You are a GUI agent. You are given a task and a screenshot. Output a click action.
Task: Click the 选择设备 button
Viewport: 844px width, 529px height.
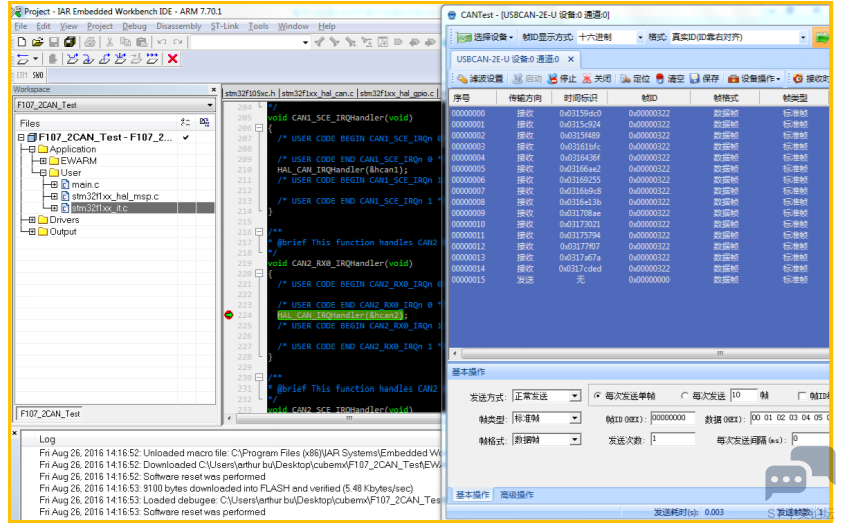coord(485,37)
